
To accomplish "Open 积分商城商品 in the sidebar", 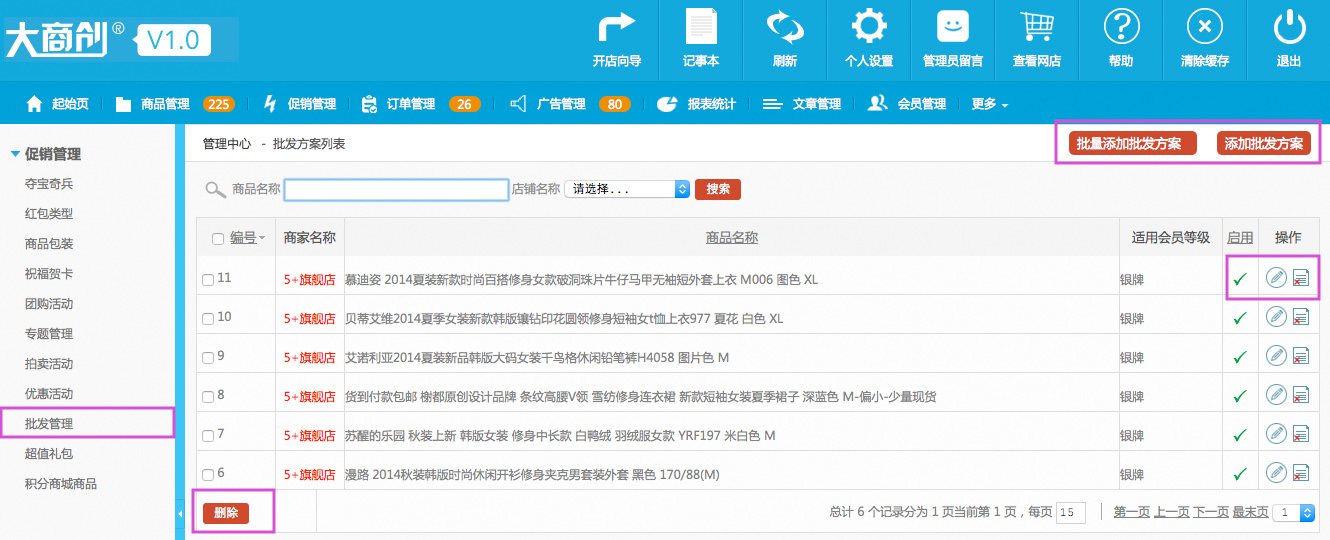I will point(61,483).
